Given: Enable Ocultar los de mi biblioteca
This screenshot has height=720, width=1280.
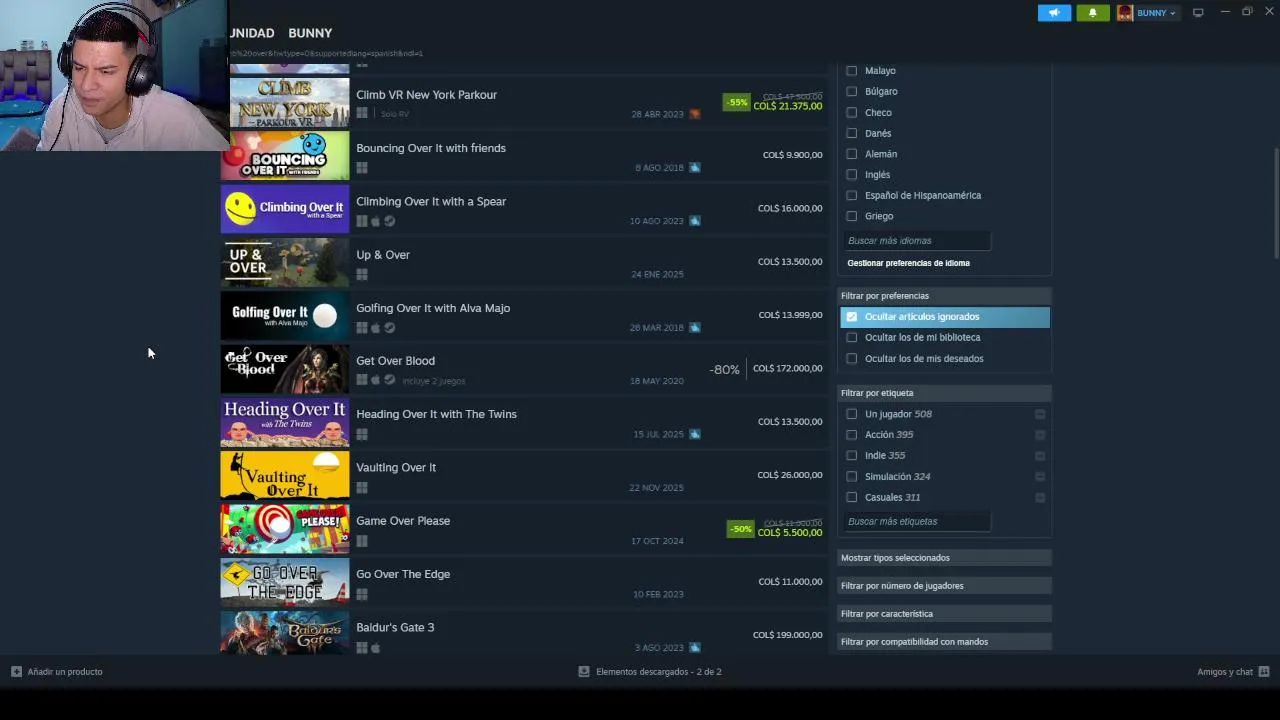Looking at the screenshot, I should point(852,338).
